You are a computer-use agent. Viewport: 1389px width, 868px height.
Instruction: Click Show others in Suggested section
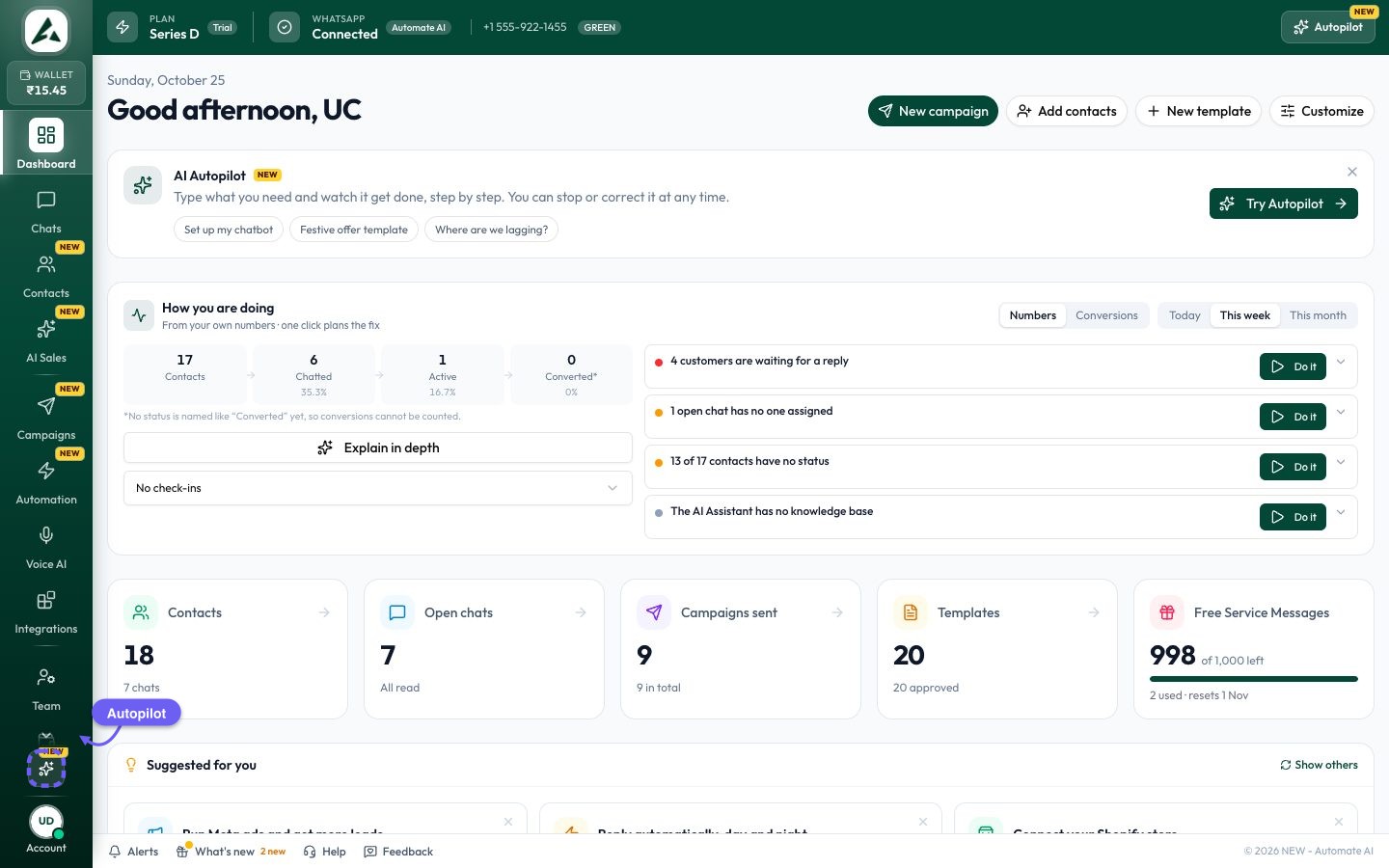click(1319, 765)
